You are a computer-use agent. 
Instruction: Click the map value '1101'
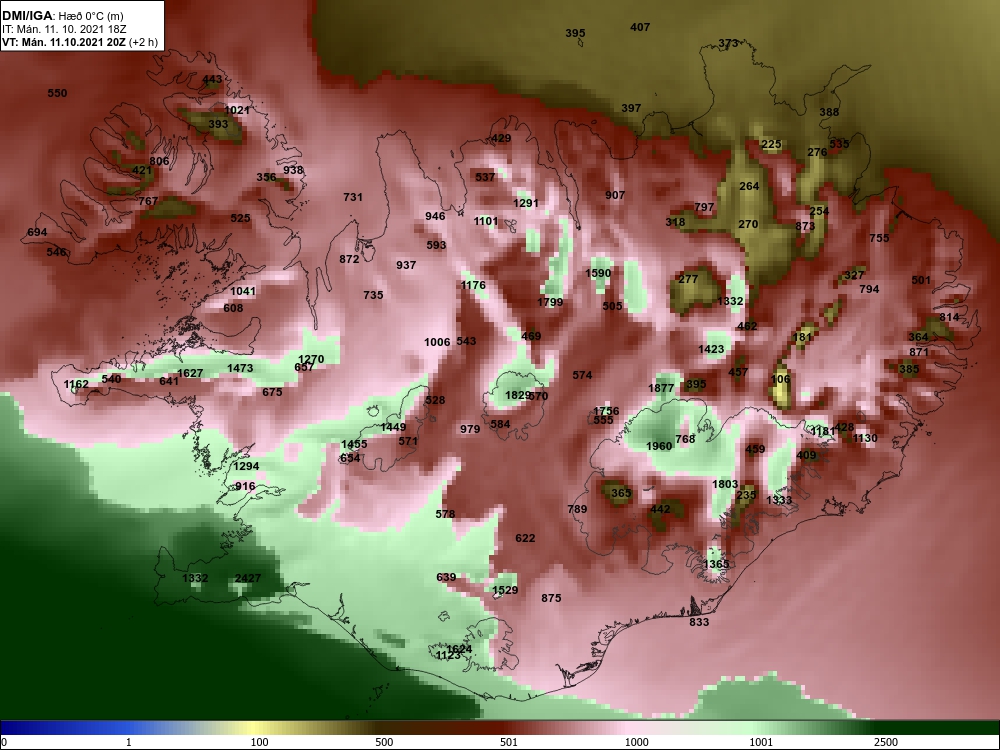click(486, 221)
